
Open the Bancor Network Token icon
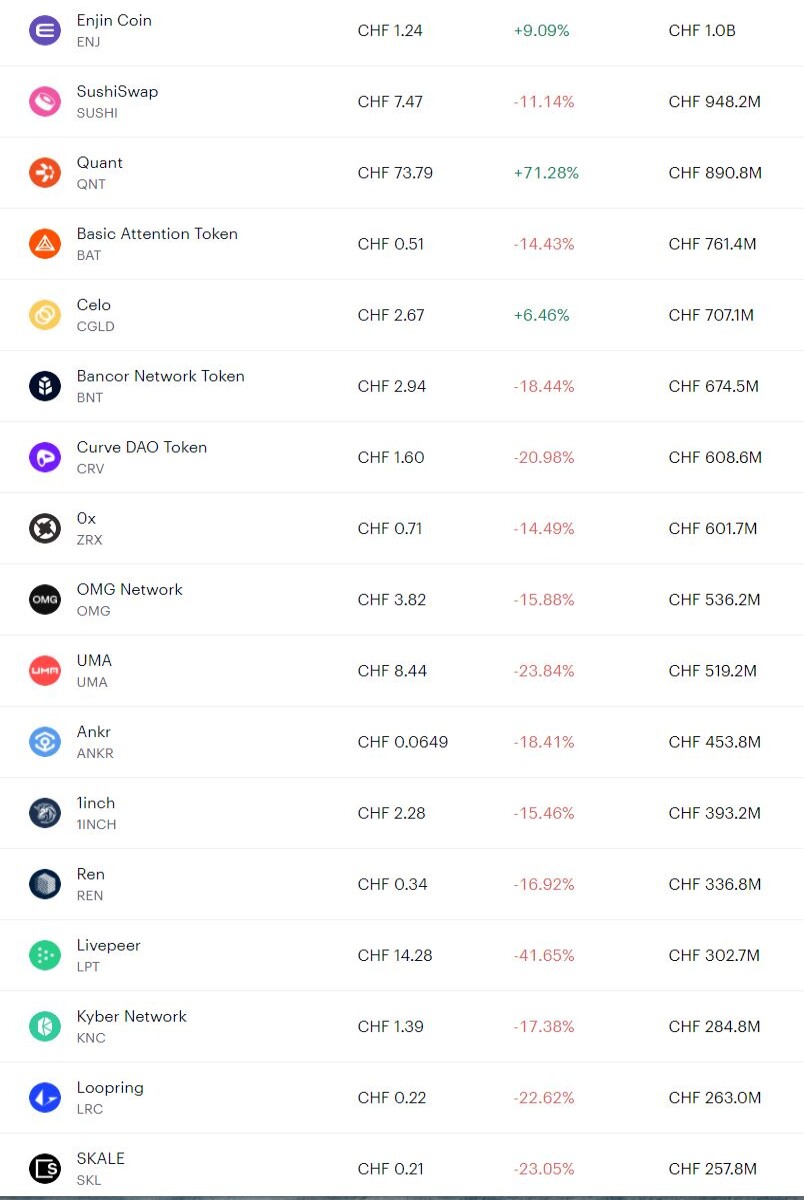tap(45, 386)
